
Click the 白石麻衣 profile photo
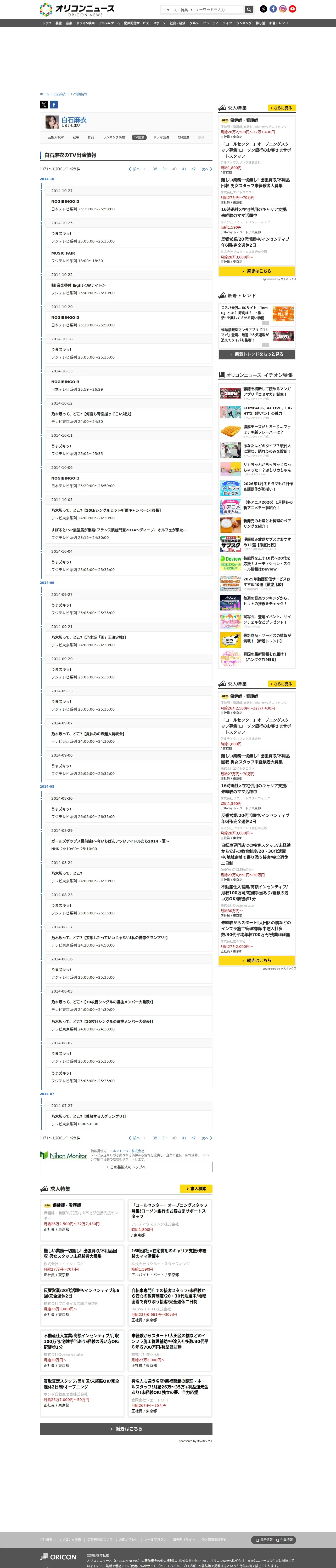[x=52, y=122]
